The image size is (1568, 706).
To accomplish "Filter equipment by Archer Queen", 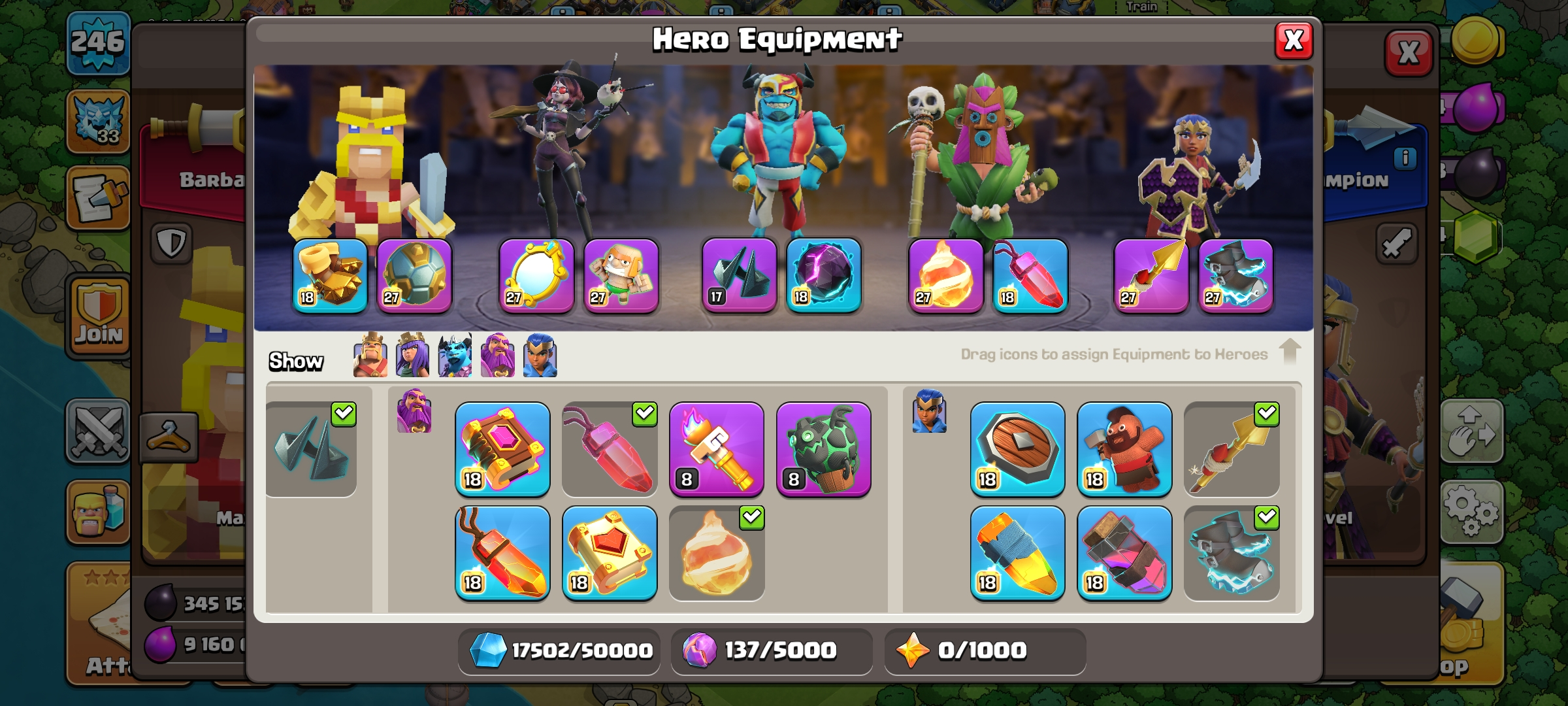I will 413,356.
